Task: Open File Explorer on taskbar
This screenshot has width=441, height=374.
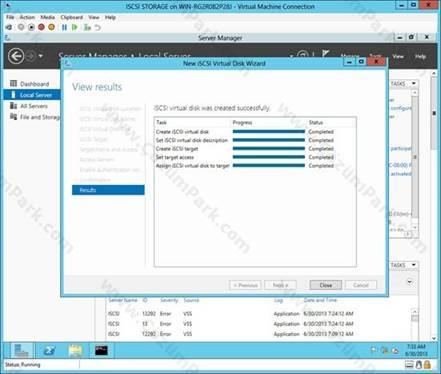Action: (x=75, y=350)
